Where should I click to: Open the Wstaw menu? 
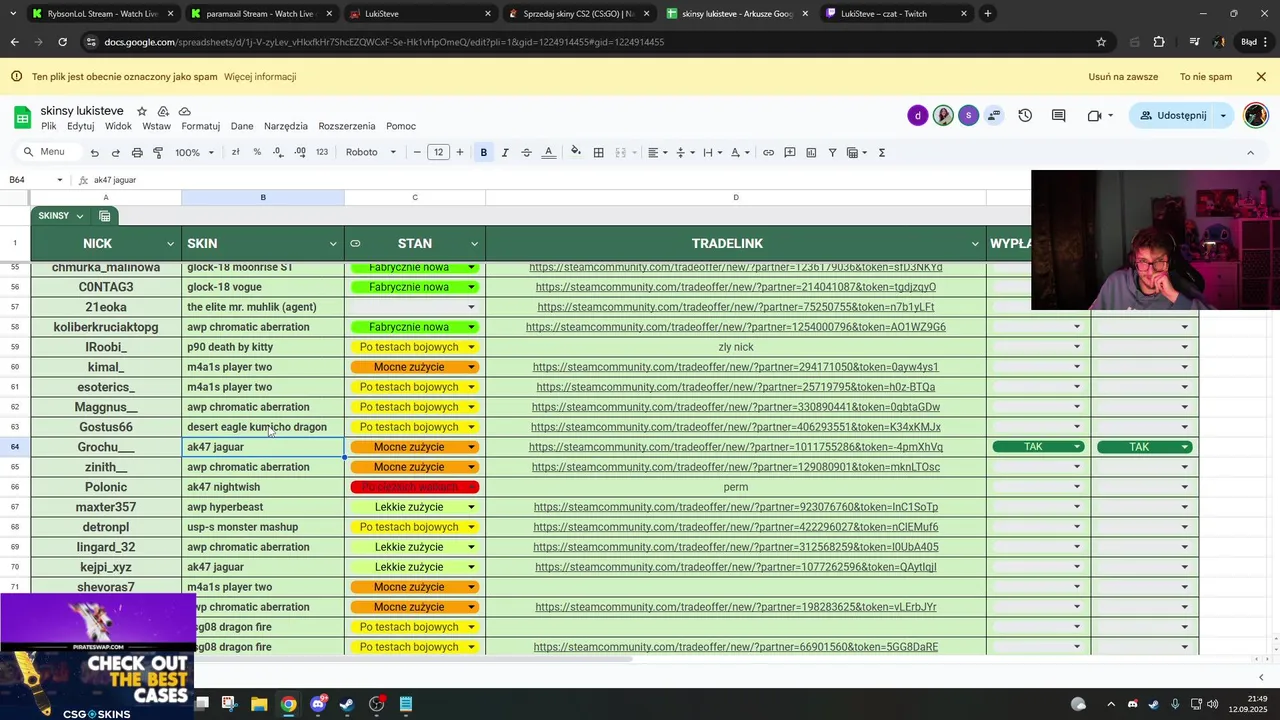(x=156, y=126)
